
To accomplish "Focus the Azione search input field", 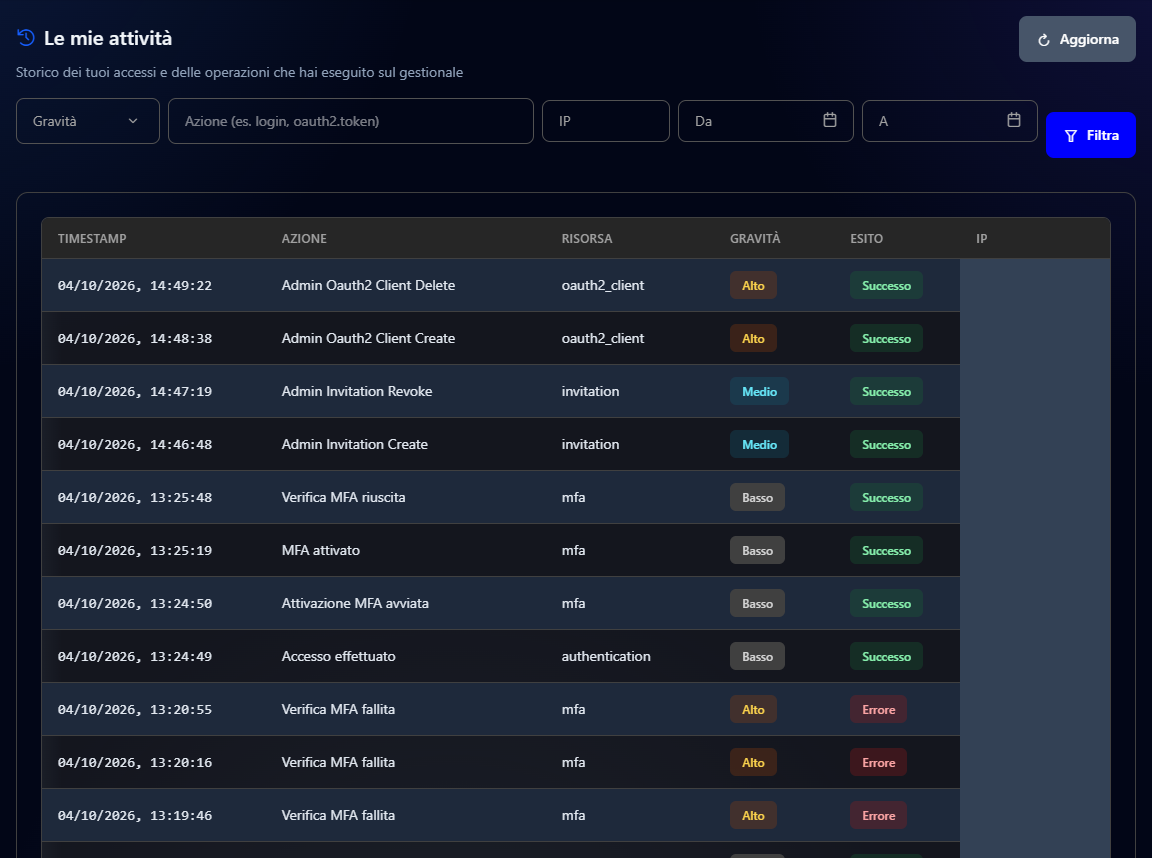I will pyautogui.click(x=350, y=121).
